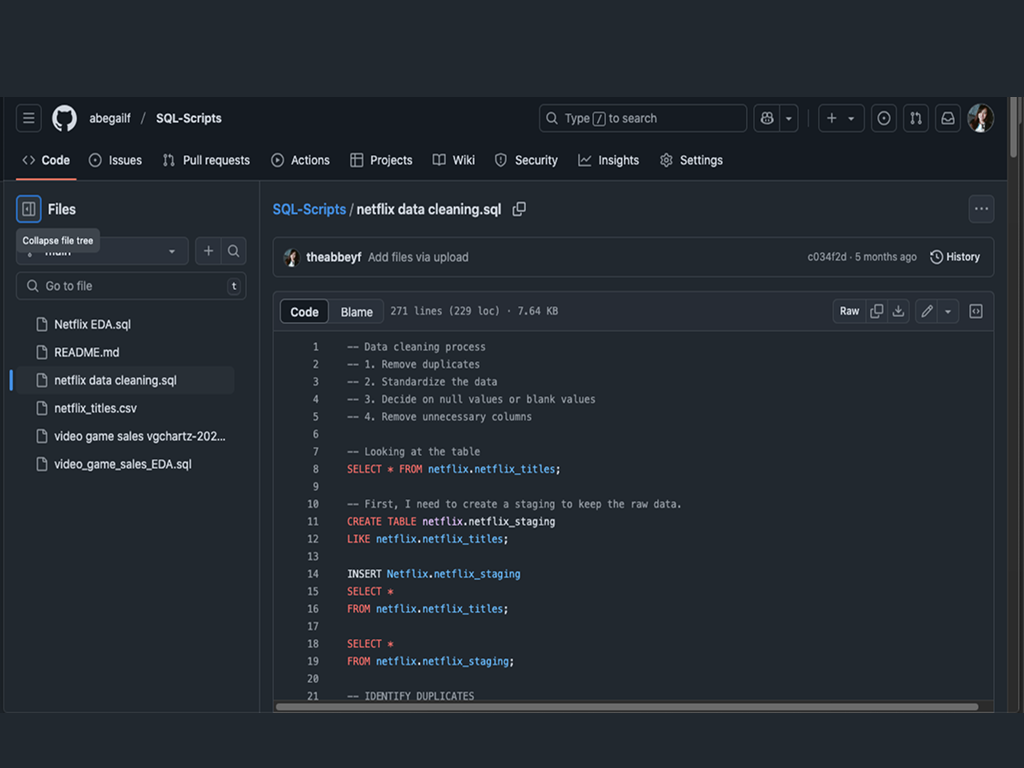1024x768 pixels.
Task: Open the hamburger navigation menu
Action: pyautogui.click(x=29, y=118)
